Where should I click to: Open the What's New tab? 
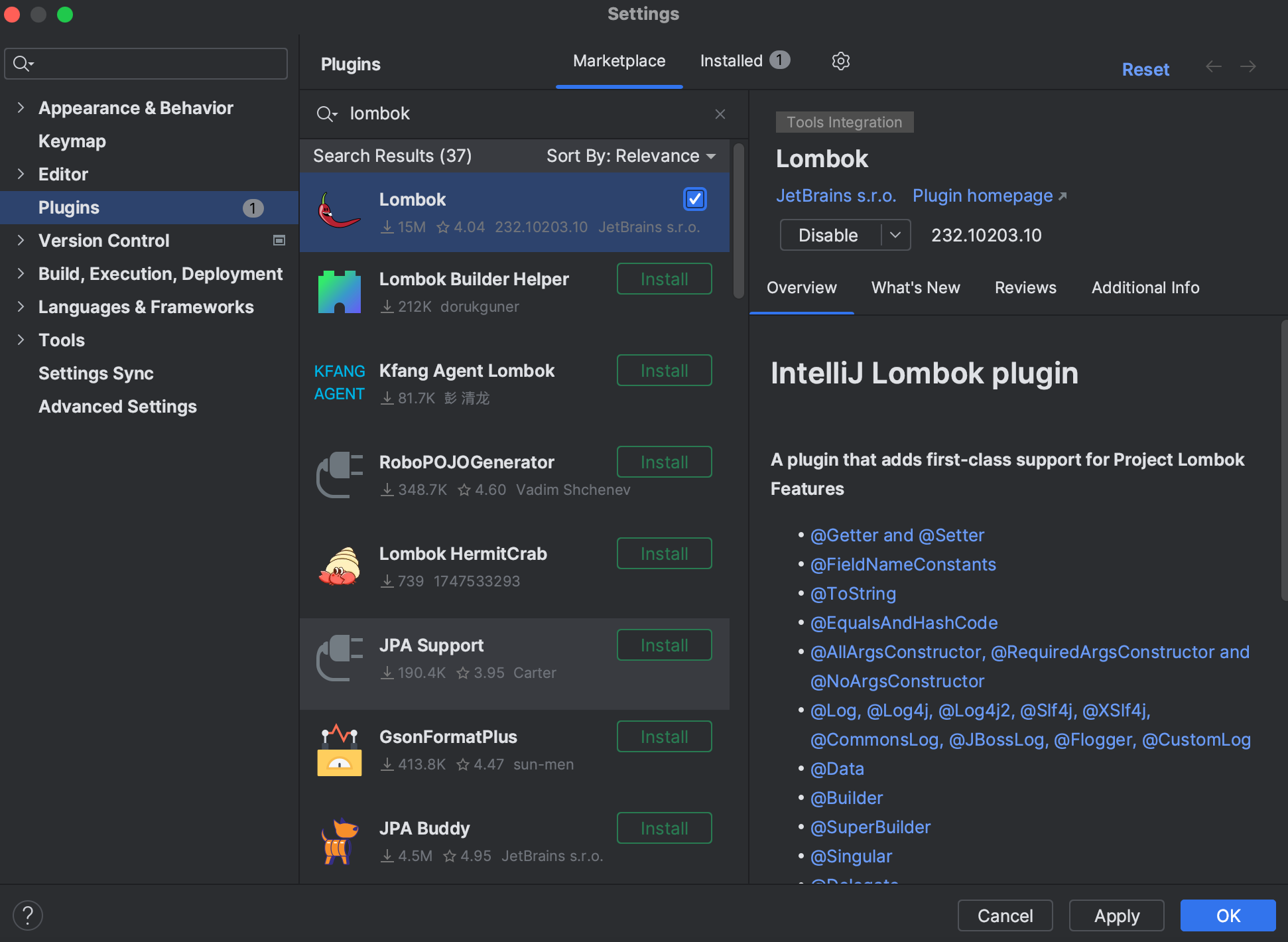point(915,288)
